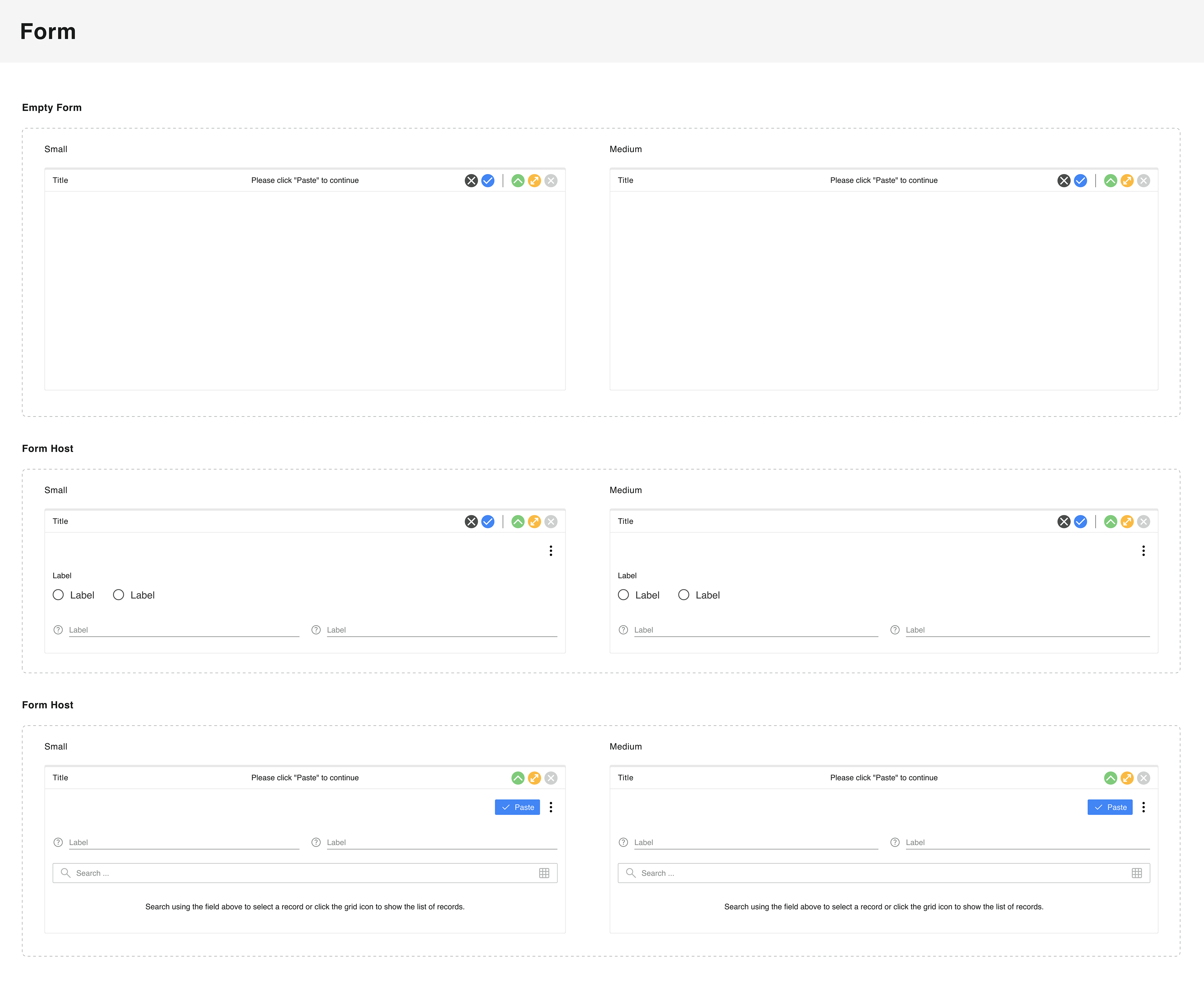
Task: Open kebab menu beside Paste in Small panel
Action: pyautogui.click(x=551, y=807)
